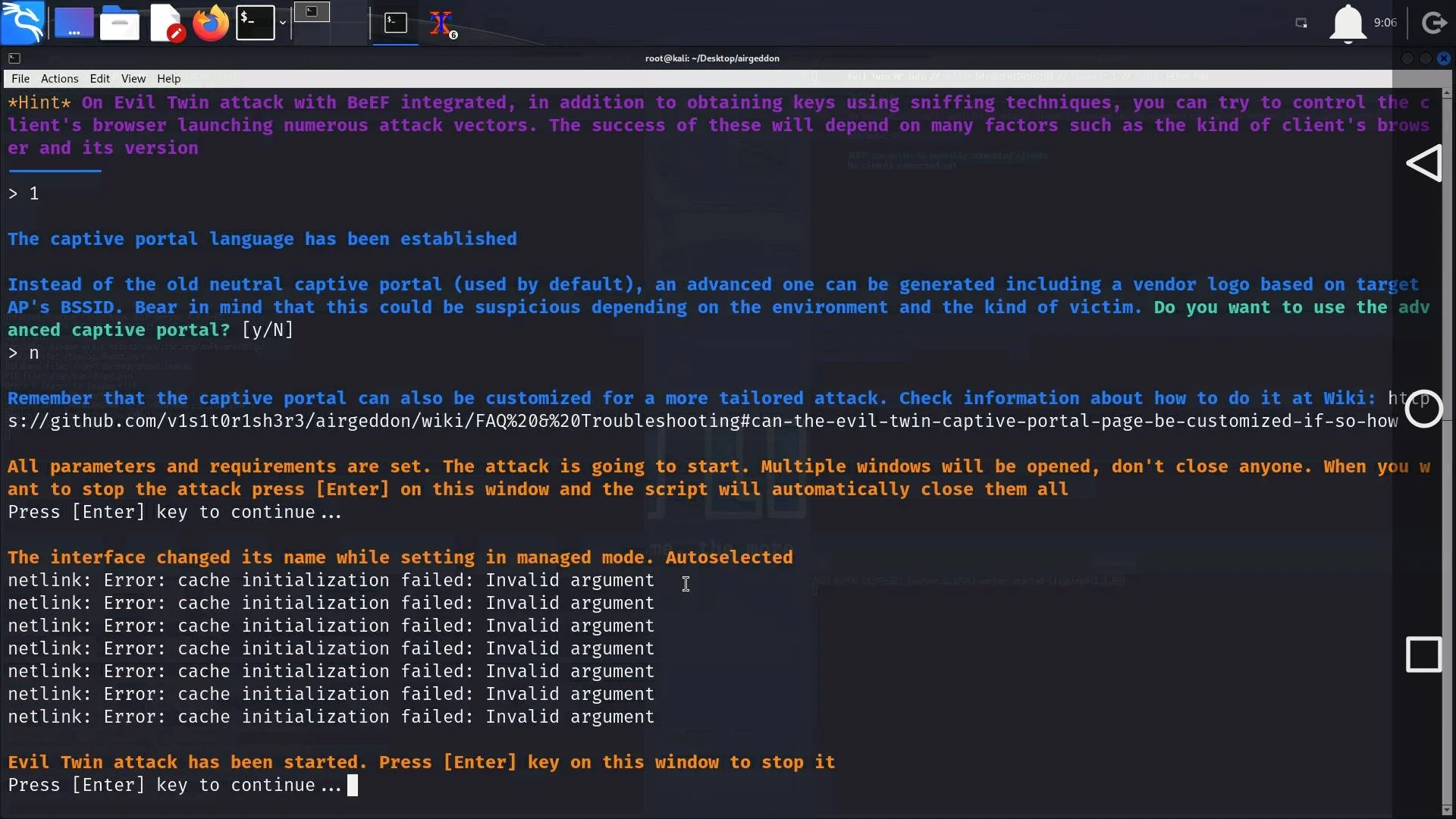
Task: Open the file manager from the panel
Action: pos(120,23)
